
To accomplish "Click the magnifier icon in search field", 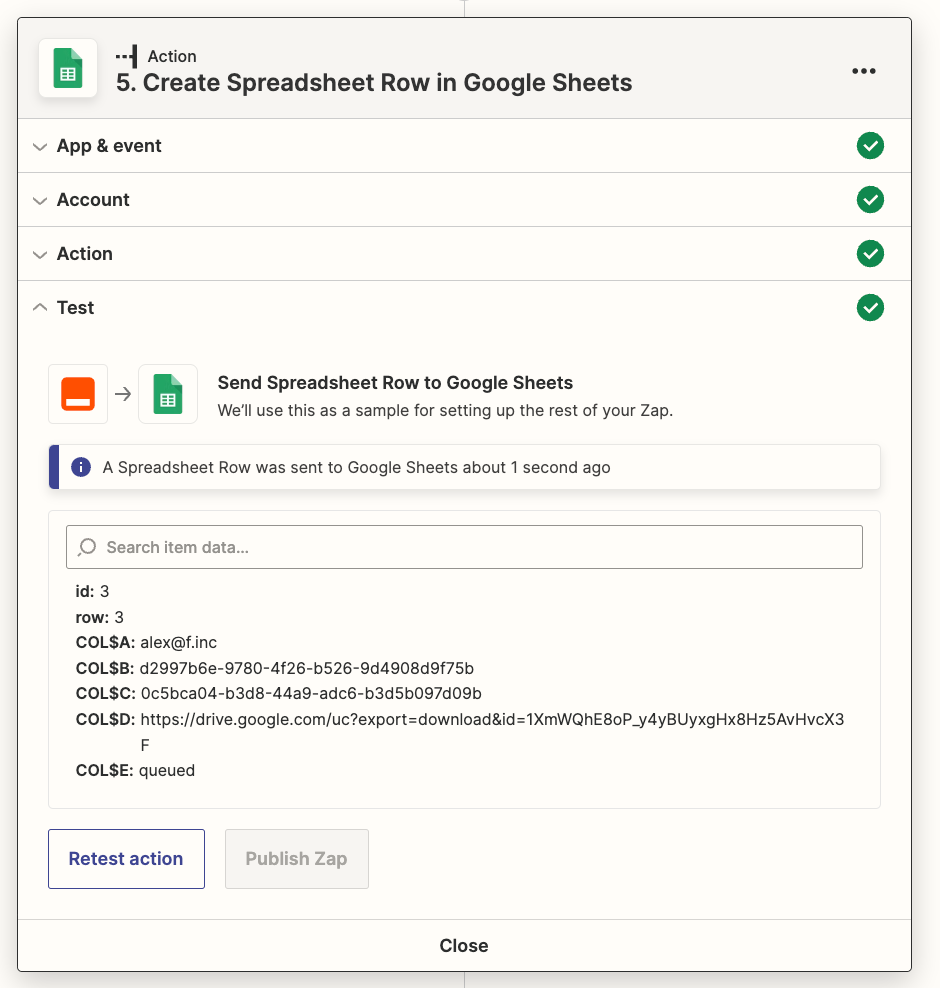I will click(87, 547).
